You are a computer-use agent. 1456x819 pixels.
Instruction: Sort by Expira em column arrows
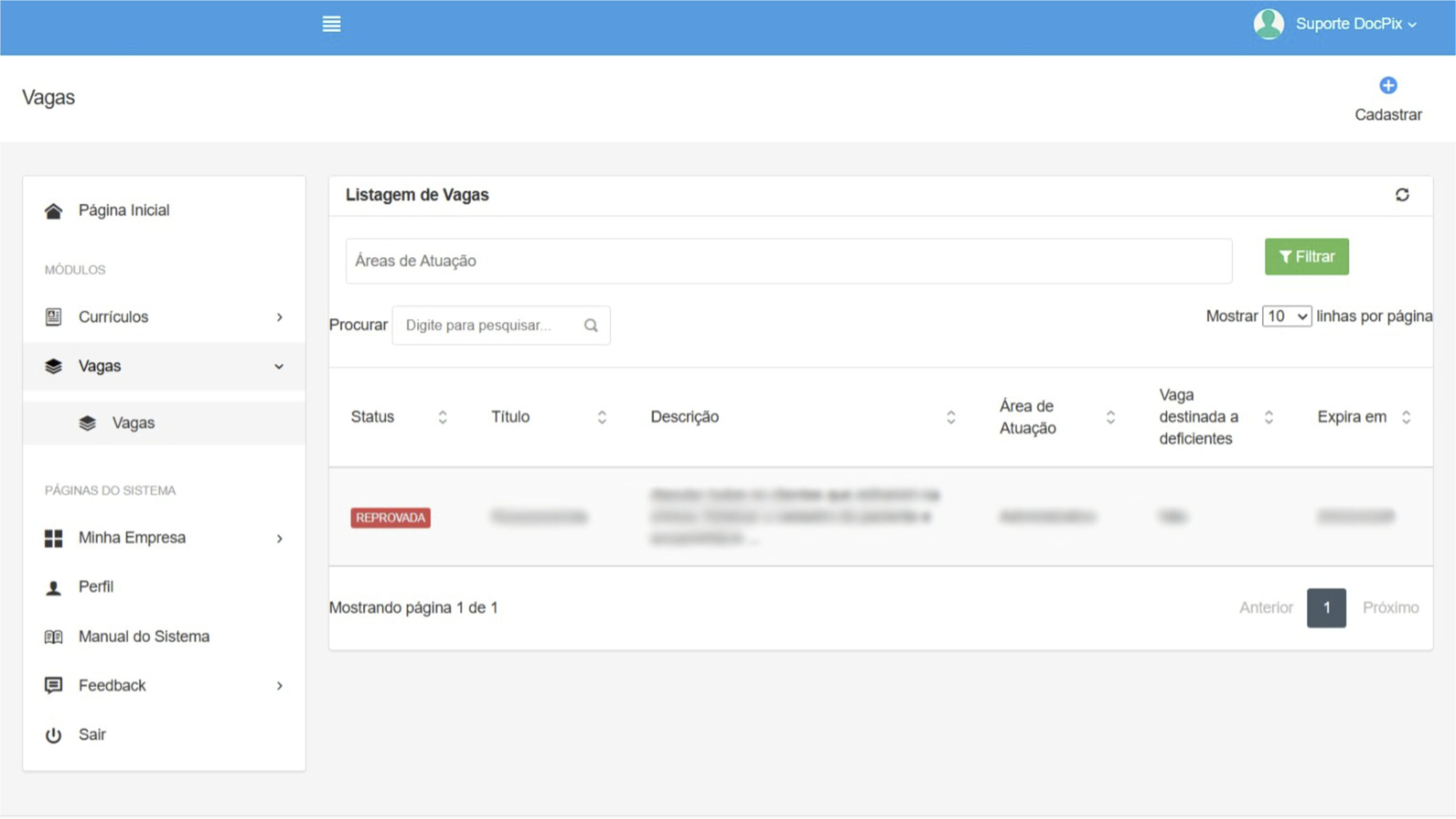tap(1406, 417)
